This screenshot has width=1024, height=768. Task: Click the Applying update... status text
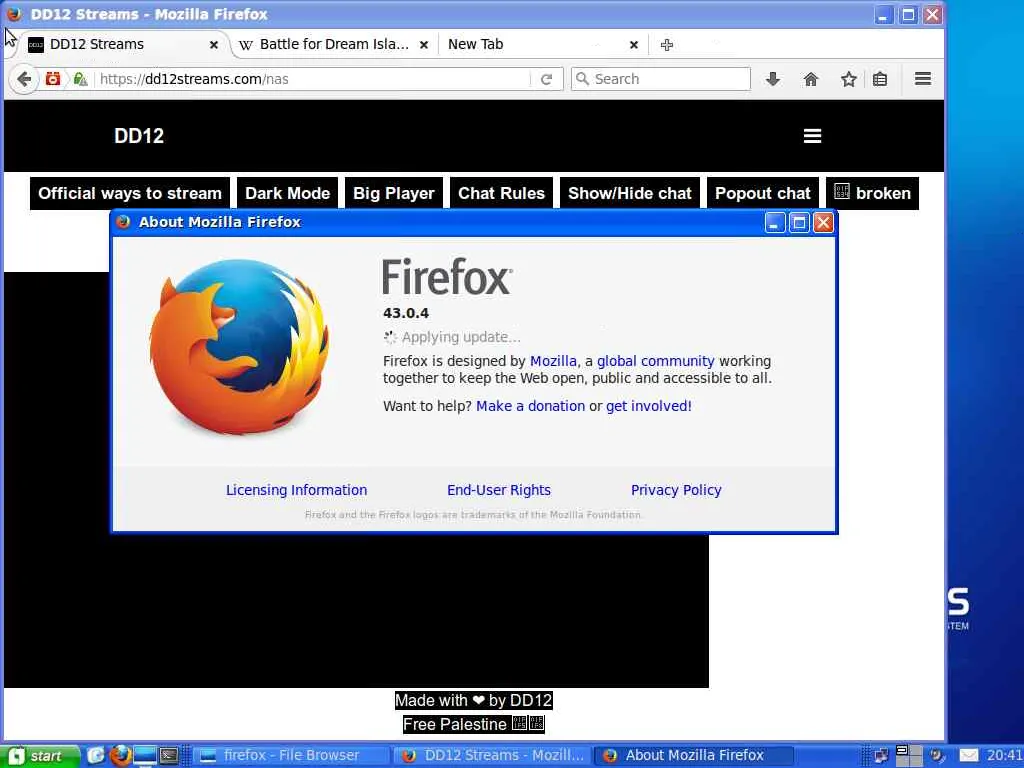pyautogui.click(x=461, y=338)
